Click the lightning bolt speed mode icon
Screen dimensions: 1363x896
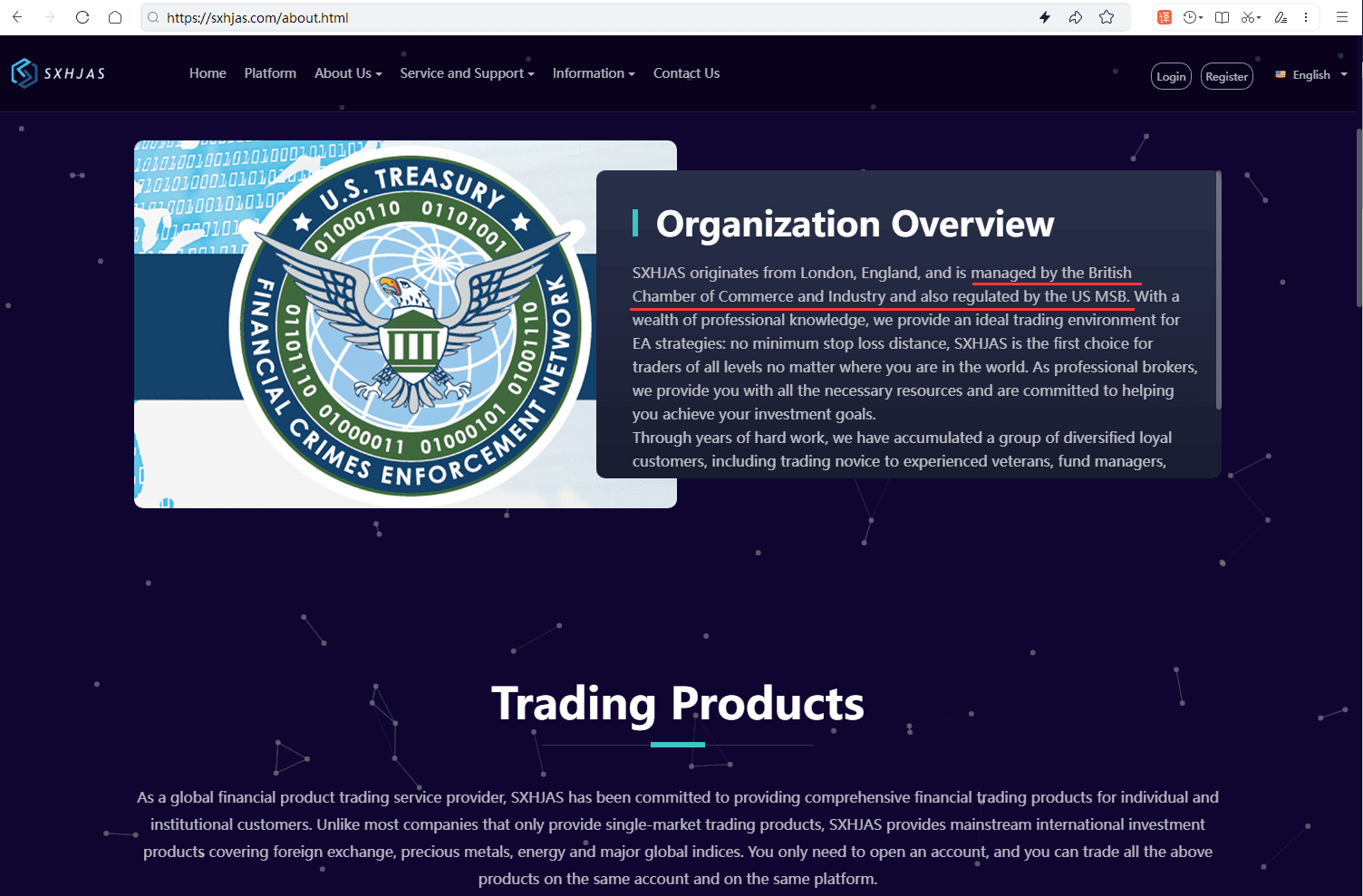coord(1045,17)
